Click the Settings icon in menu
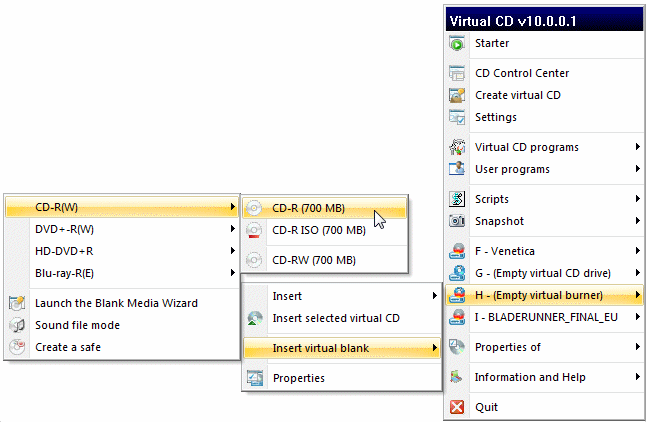 tap(457, 117)
